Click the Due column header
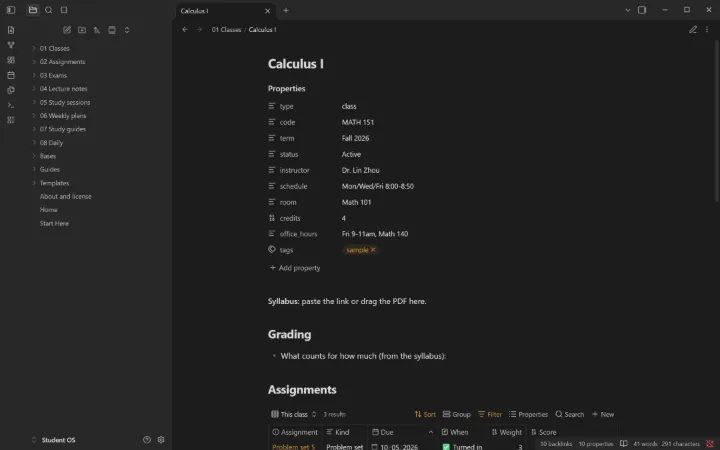The height and width of the screenshot is (450, 720). 402,432
